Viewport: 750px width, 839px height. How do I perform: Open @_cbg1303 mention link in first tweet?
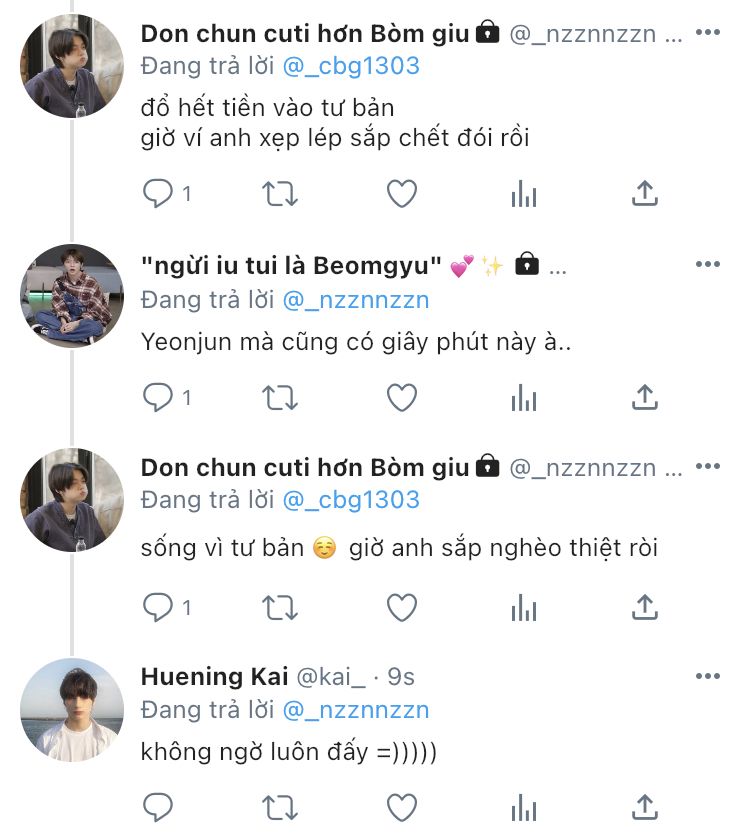click(x=351, y=66)
